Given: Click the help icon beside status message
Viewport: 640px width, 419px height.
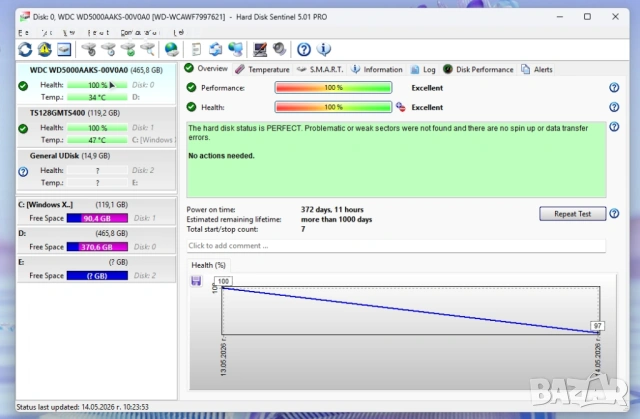Looking at the screenshot, I should 614,127.
